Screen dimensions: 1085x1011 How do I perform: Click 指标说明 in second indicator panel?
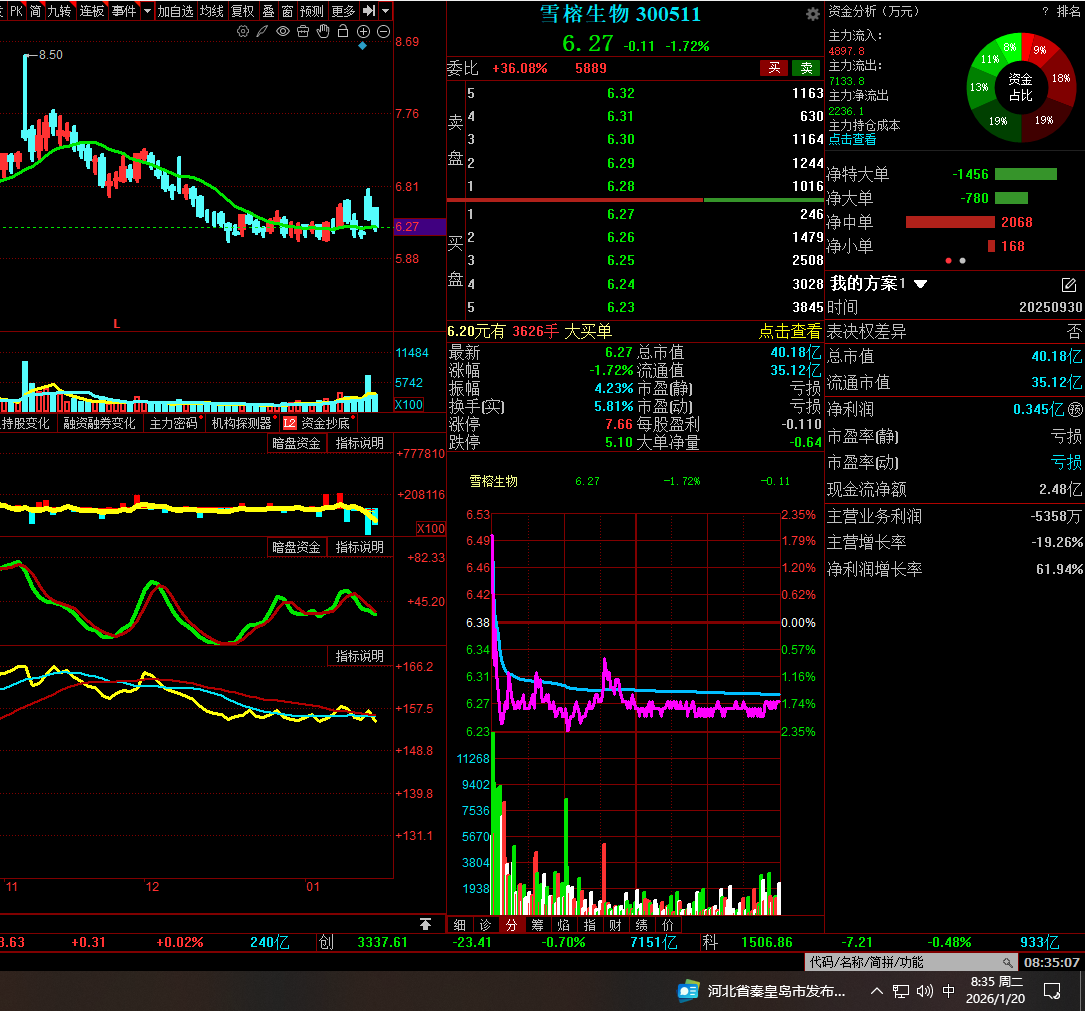coord(359,547)
